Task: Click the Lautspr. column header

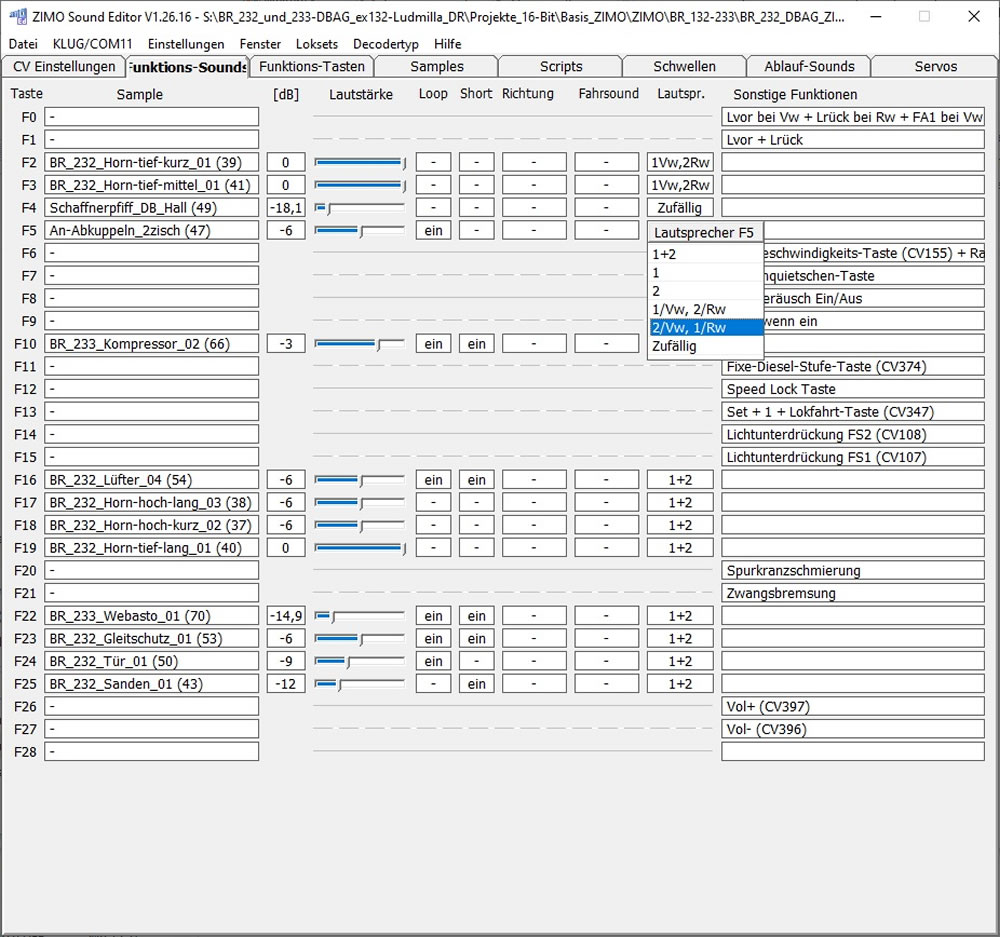Action: [681, 94]
